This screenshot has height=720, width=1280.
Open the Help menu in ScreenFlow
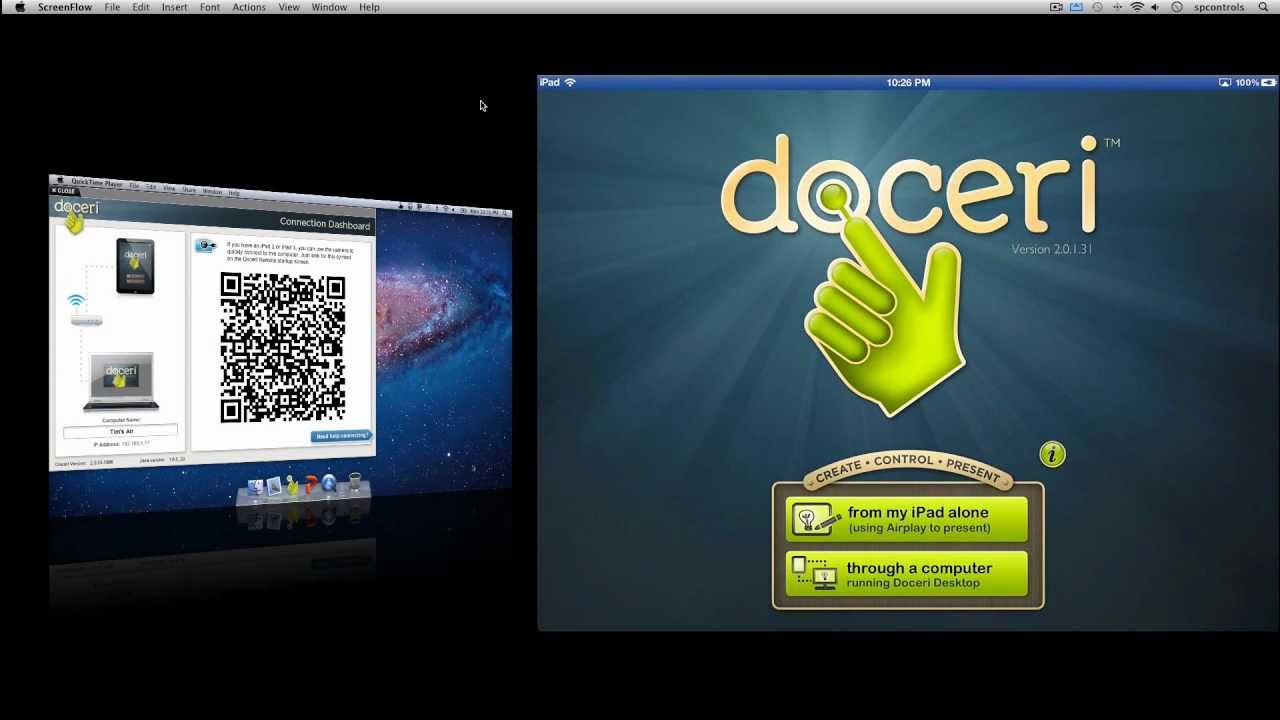tap(369, 7)
